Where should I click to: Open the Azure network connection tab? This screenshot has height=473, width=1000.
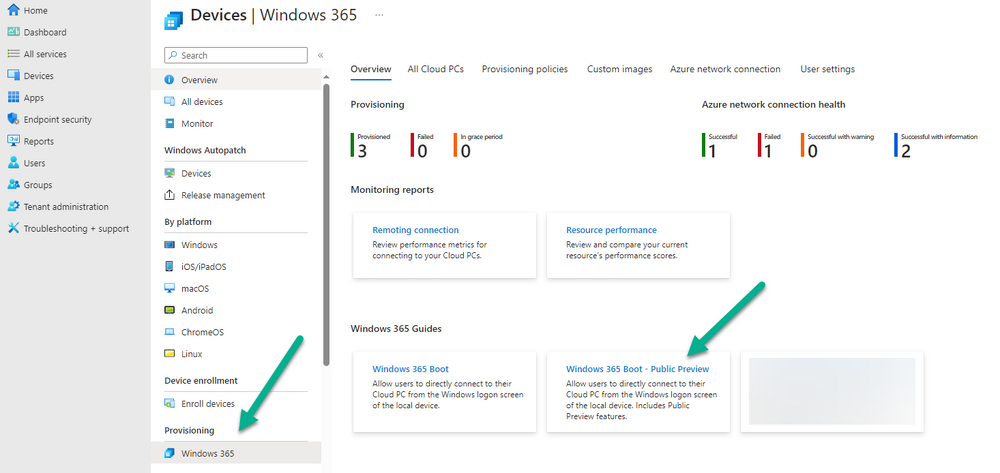point(725,69)
